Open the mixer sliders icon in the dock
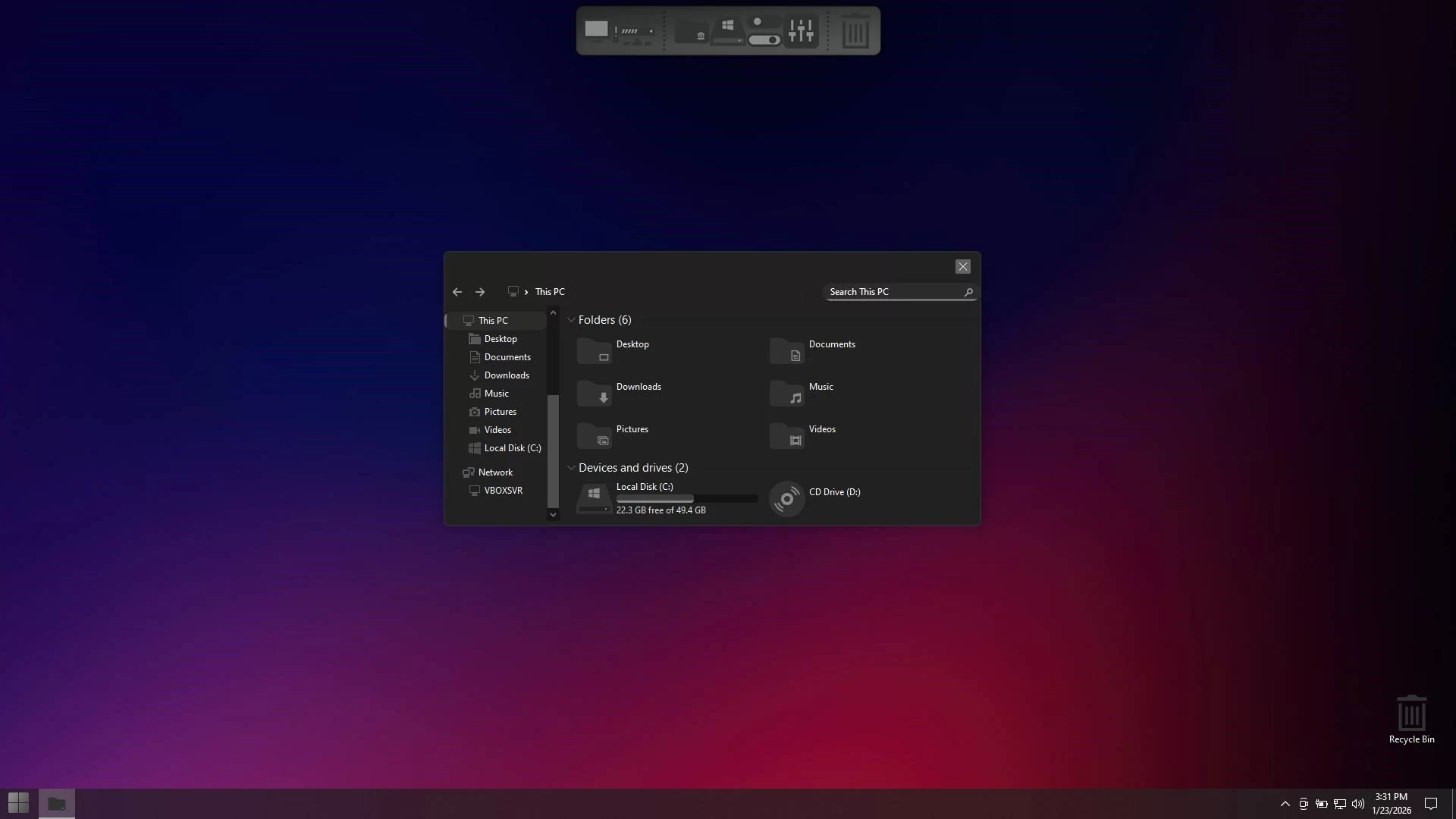 (801, 31)
